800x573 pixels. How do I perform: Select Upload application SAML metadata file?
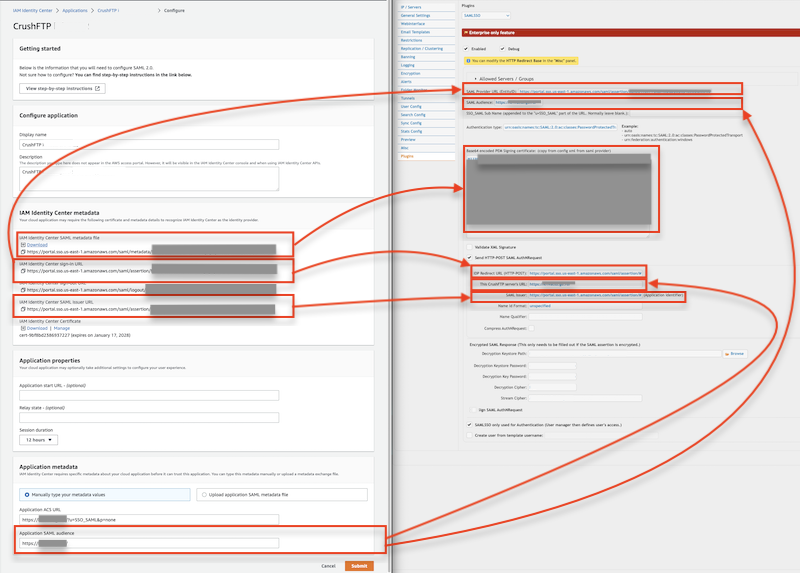(282, 494)
